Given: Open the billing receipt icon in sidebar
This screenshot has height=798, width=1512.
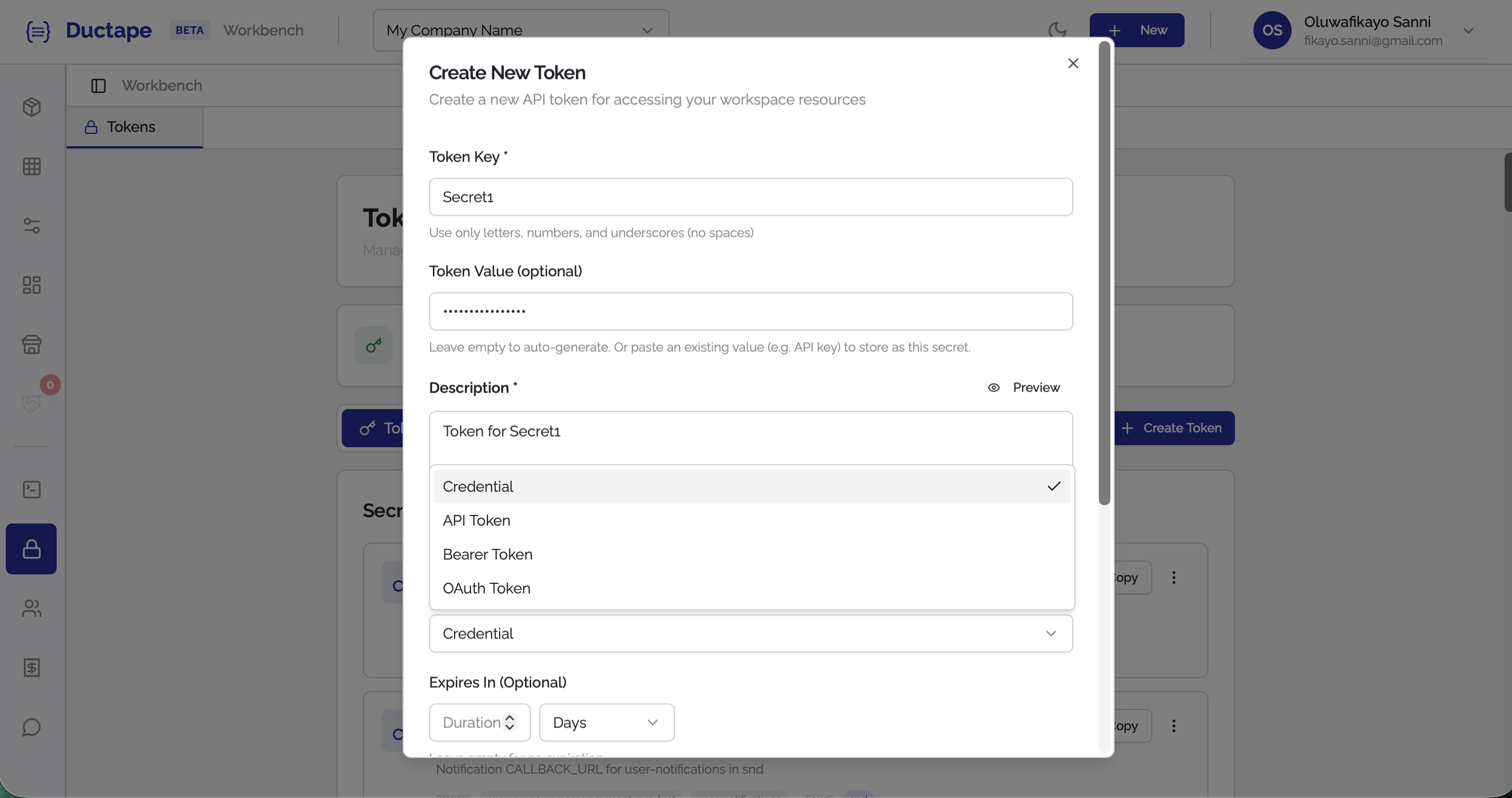Looking at the screenshot, I should point(31,668).
